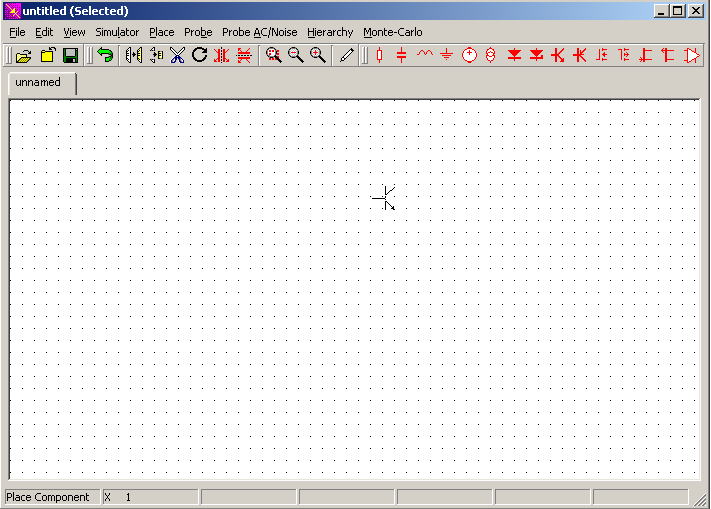Zoom out with the minus magnifier
This screenshot has height=509, width=711.
(x=296, y=55)
